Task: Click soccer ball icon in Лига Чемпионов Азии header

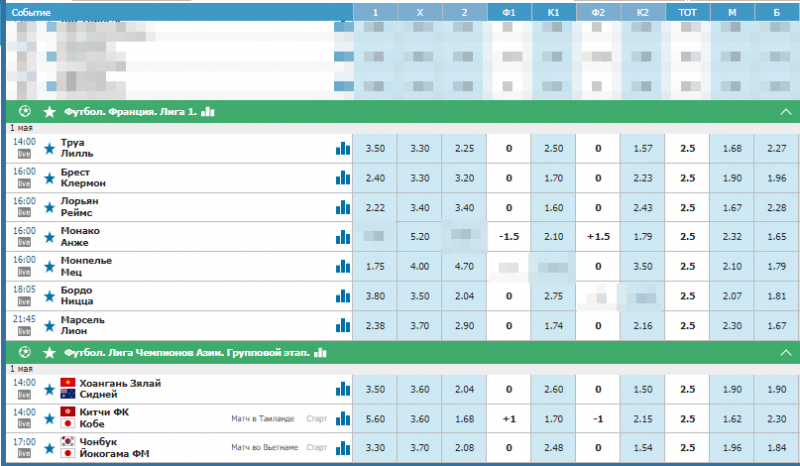Action: click(x=24, y=353)
